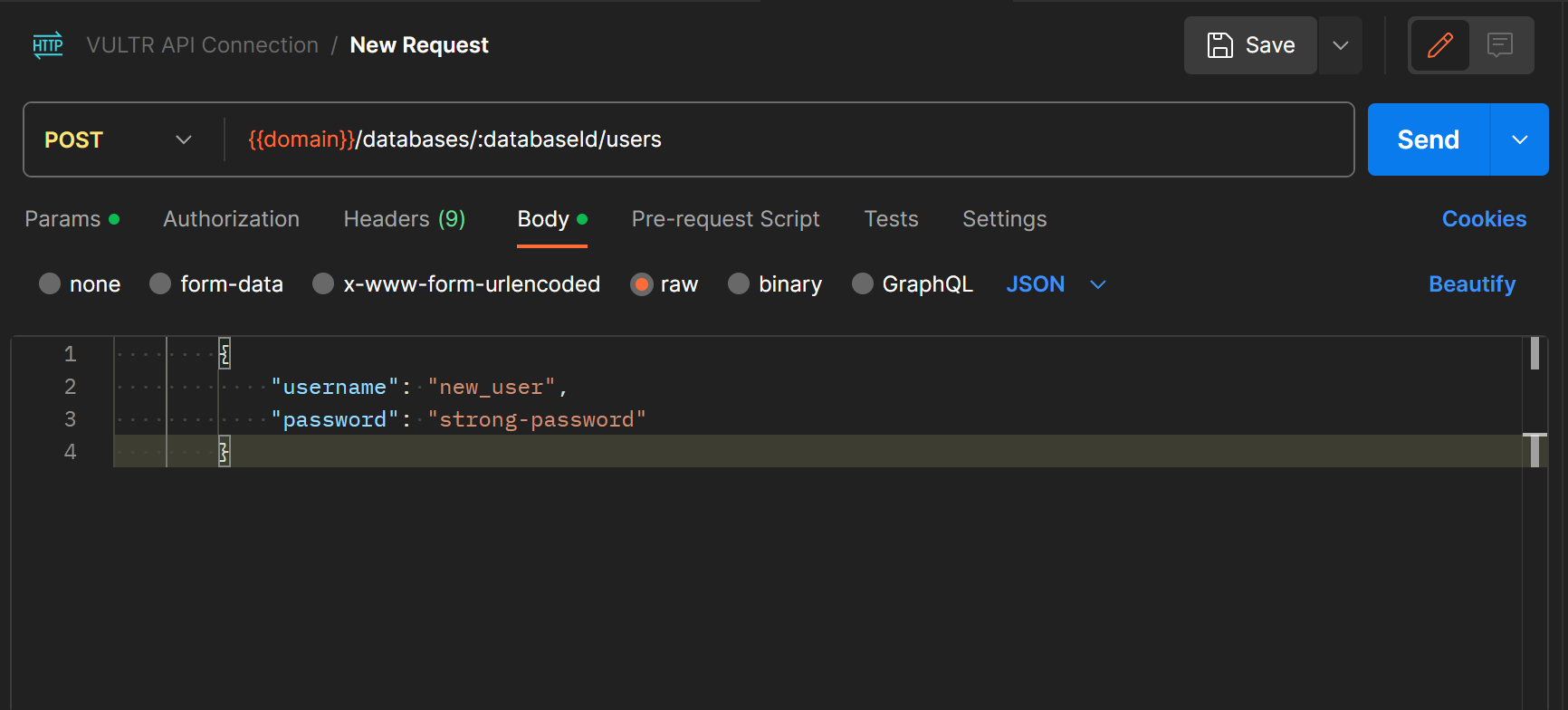Screen dimensions: 1568x710
Task: Open the comments icon
Action: coord(1500,45)
